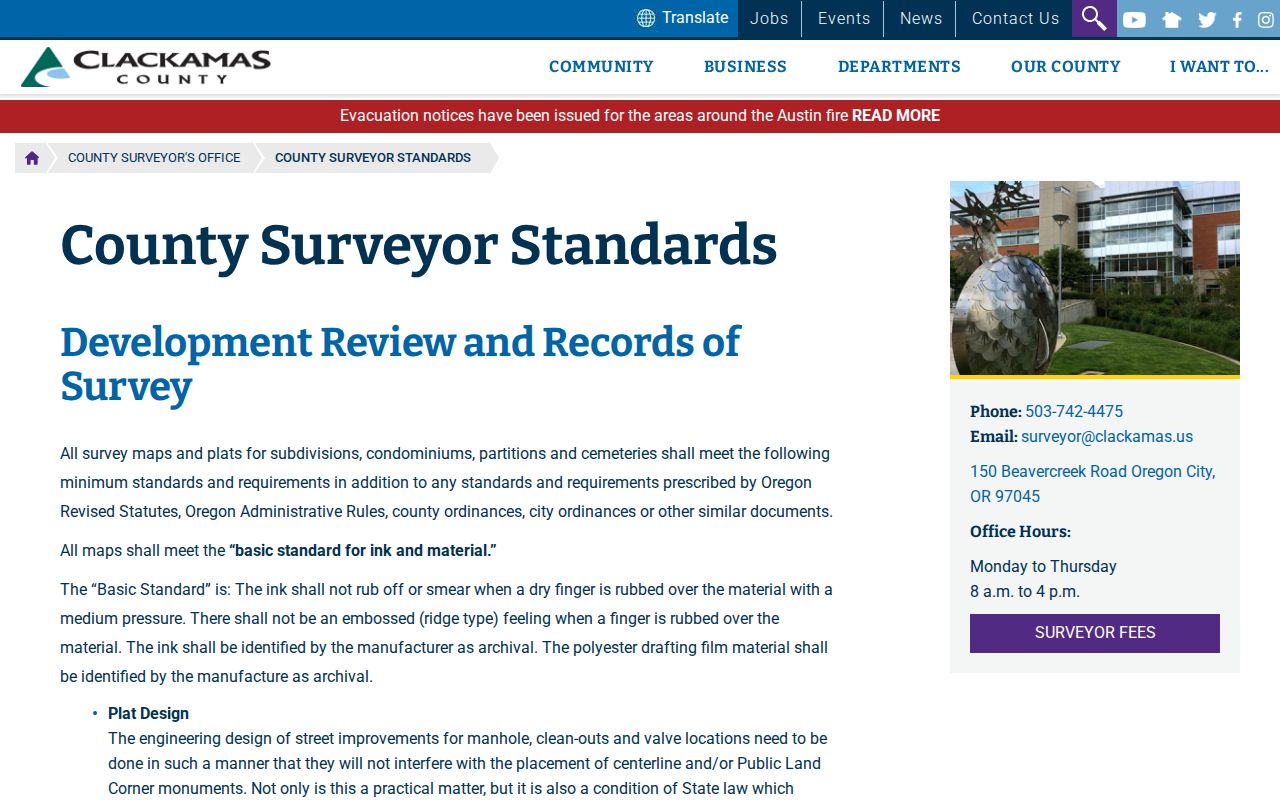Viewport: 1280px width, 800px height.
Task: Open the search magnifier icon
Action: [x=1094, y=18]
